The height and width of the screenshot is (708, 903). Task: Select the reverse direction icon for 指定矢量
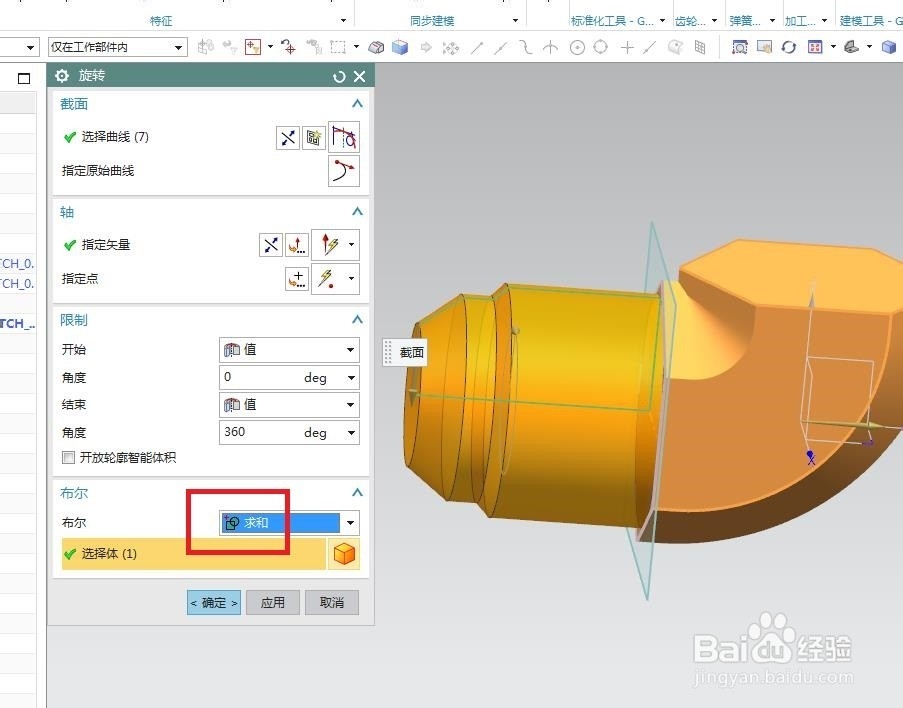[x=270, y=244]
